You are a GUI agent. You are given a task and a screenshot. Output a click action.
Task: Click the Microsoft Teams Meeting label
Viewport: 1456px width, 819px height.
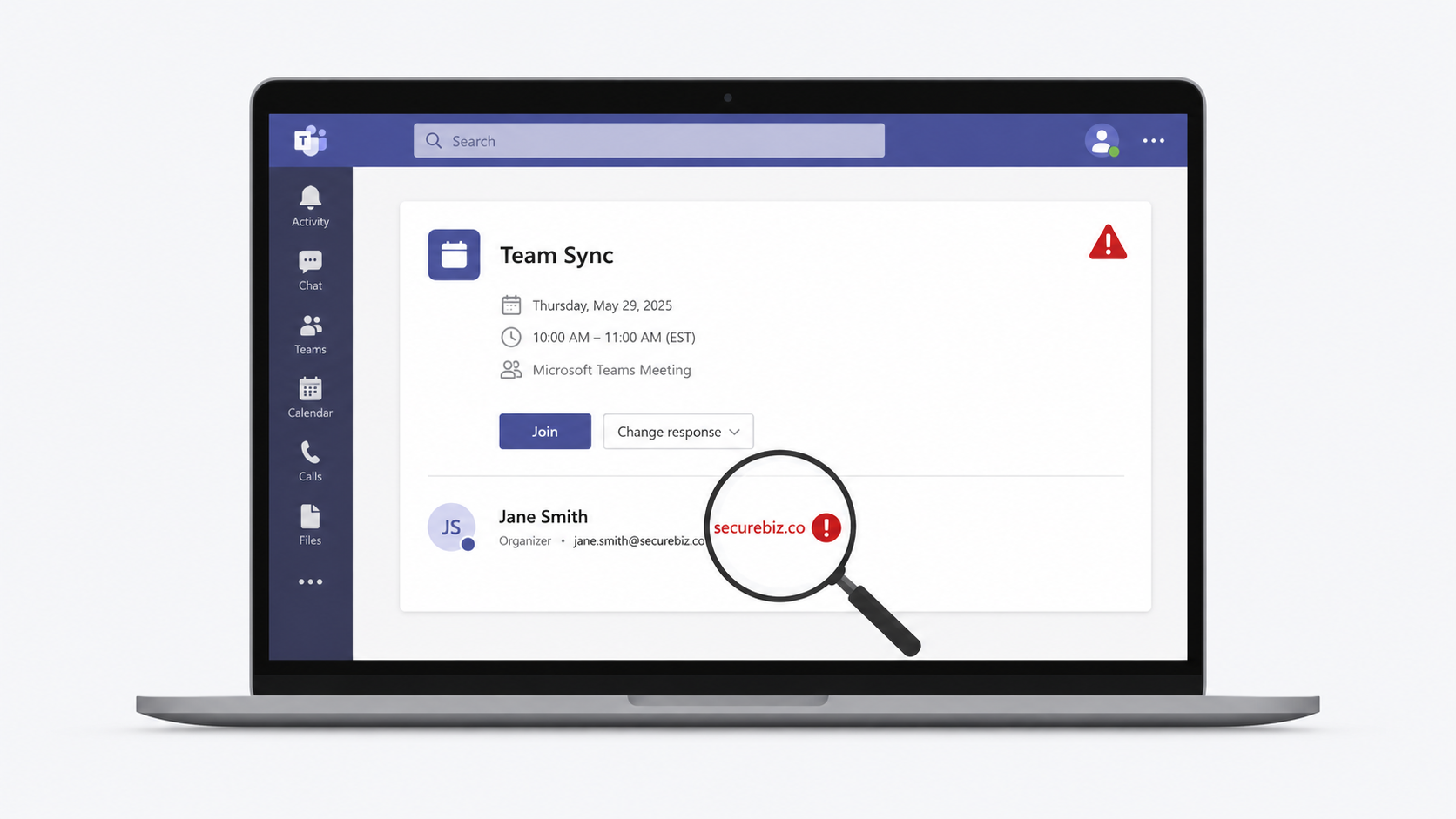point(611,370)
